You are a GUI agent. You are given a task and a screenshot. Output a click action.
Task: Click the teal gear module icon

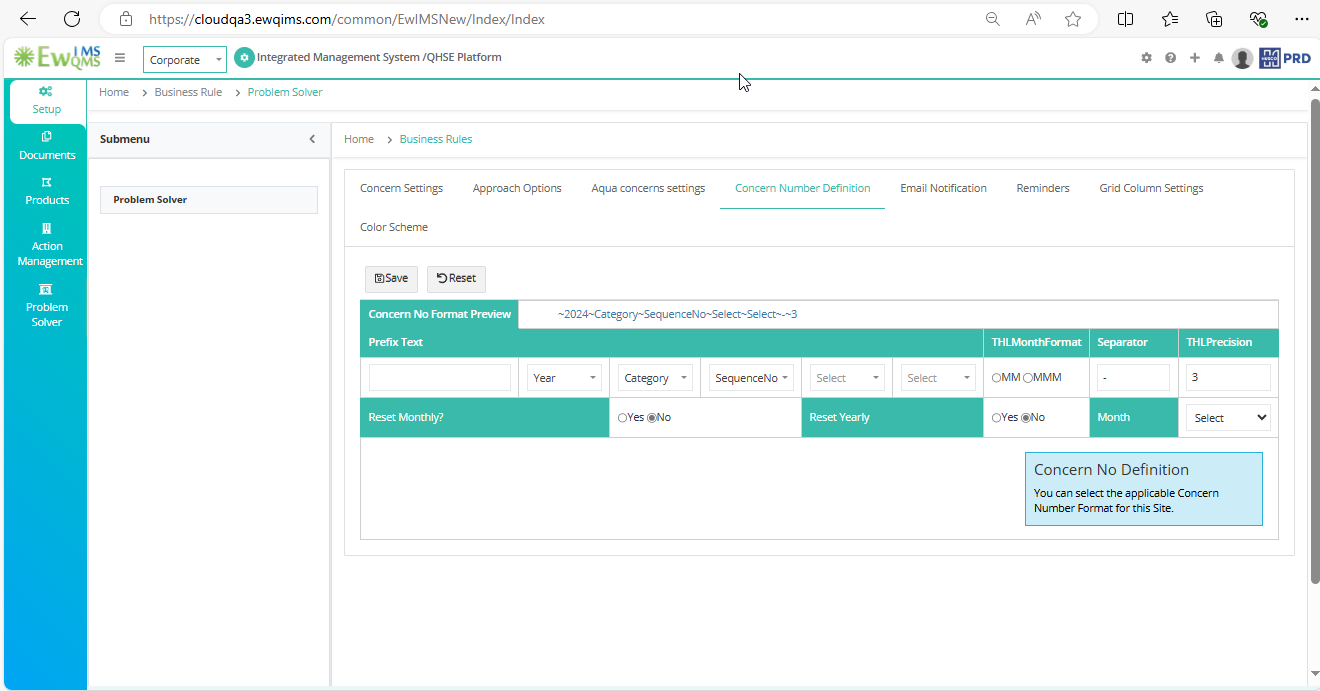pyautogui.click(x=244, y=58)
